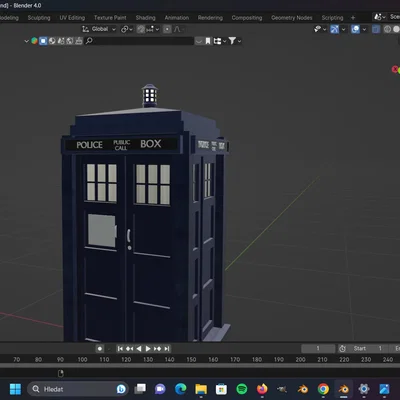Open the pivot point dropdown
400x400 pixels.
[126, 29]
